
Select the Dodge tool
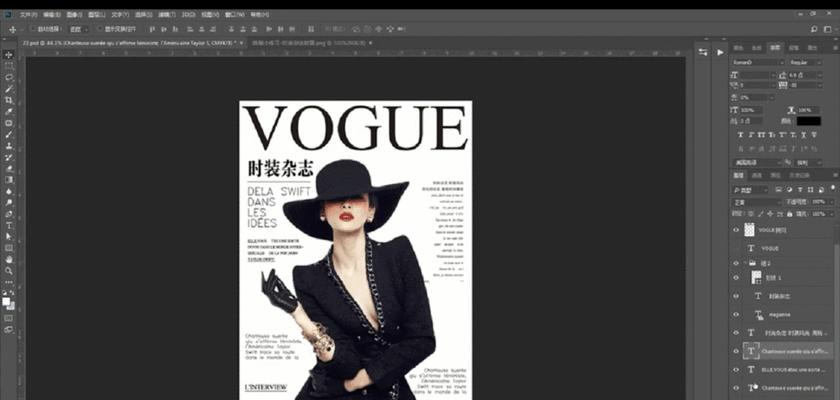9,202
